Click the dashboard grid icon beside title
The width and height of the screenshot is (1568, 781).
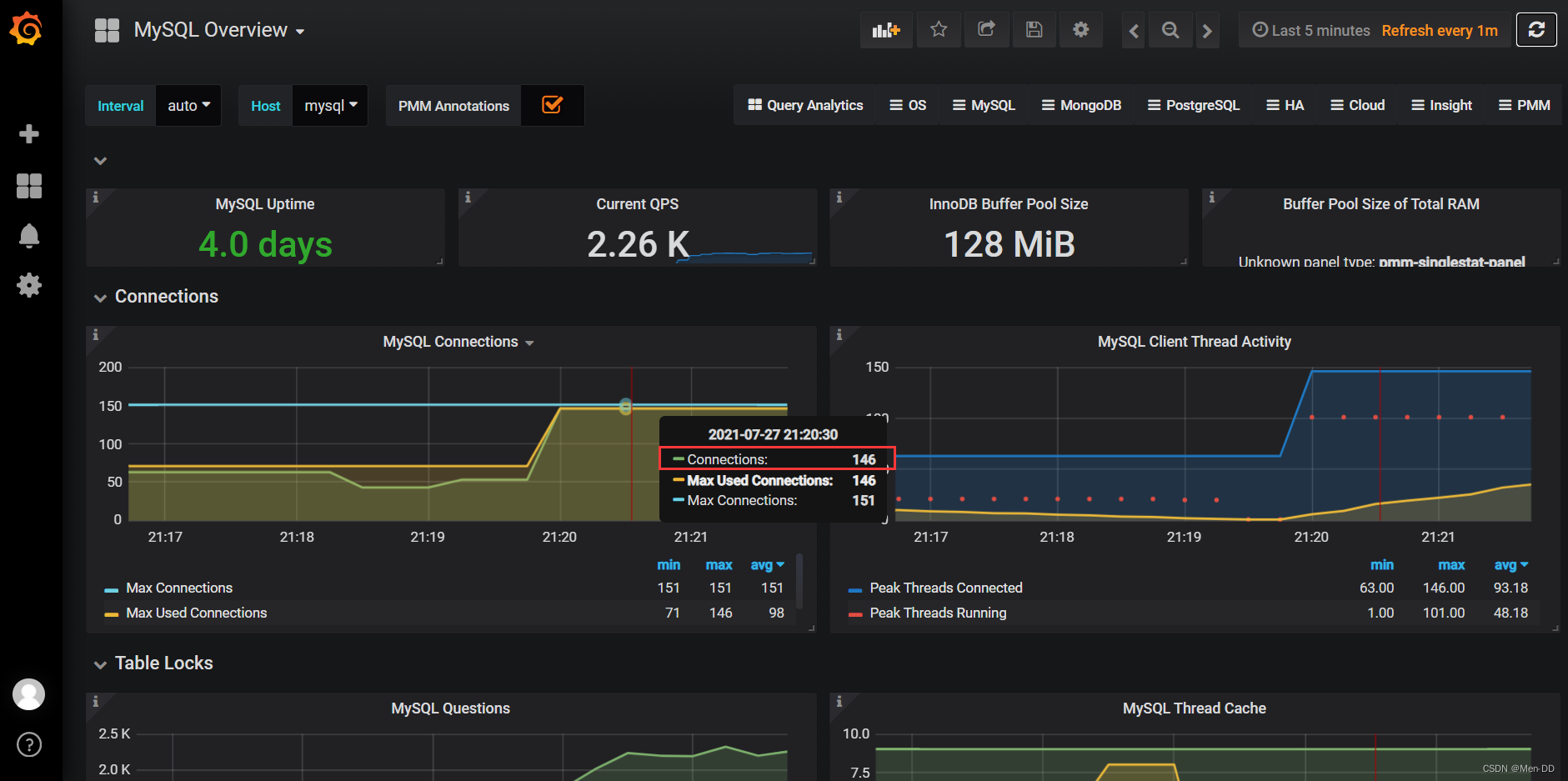tap(108, 30)
